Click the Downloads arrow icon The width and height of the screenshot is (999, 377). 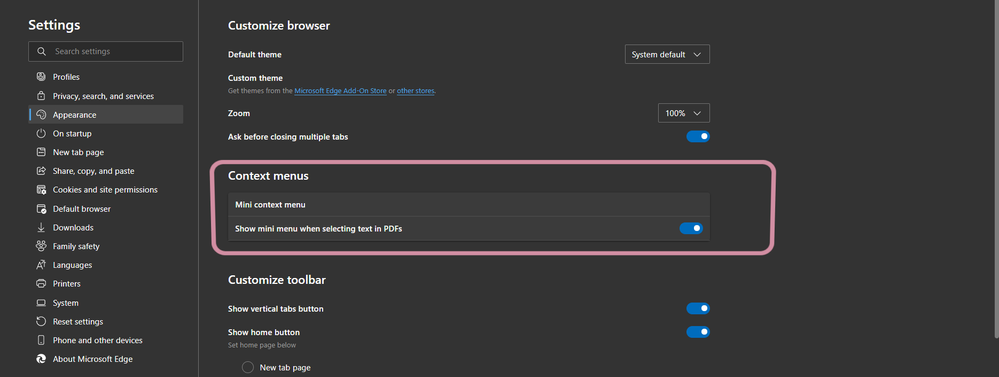click(41, 227)
